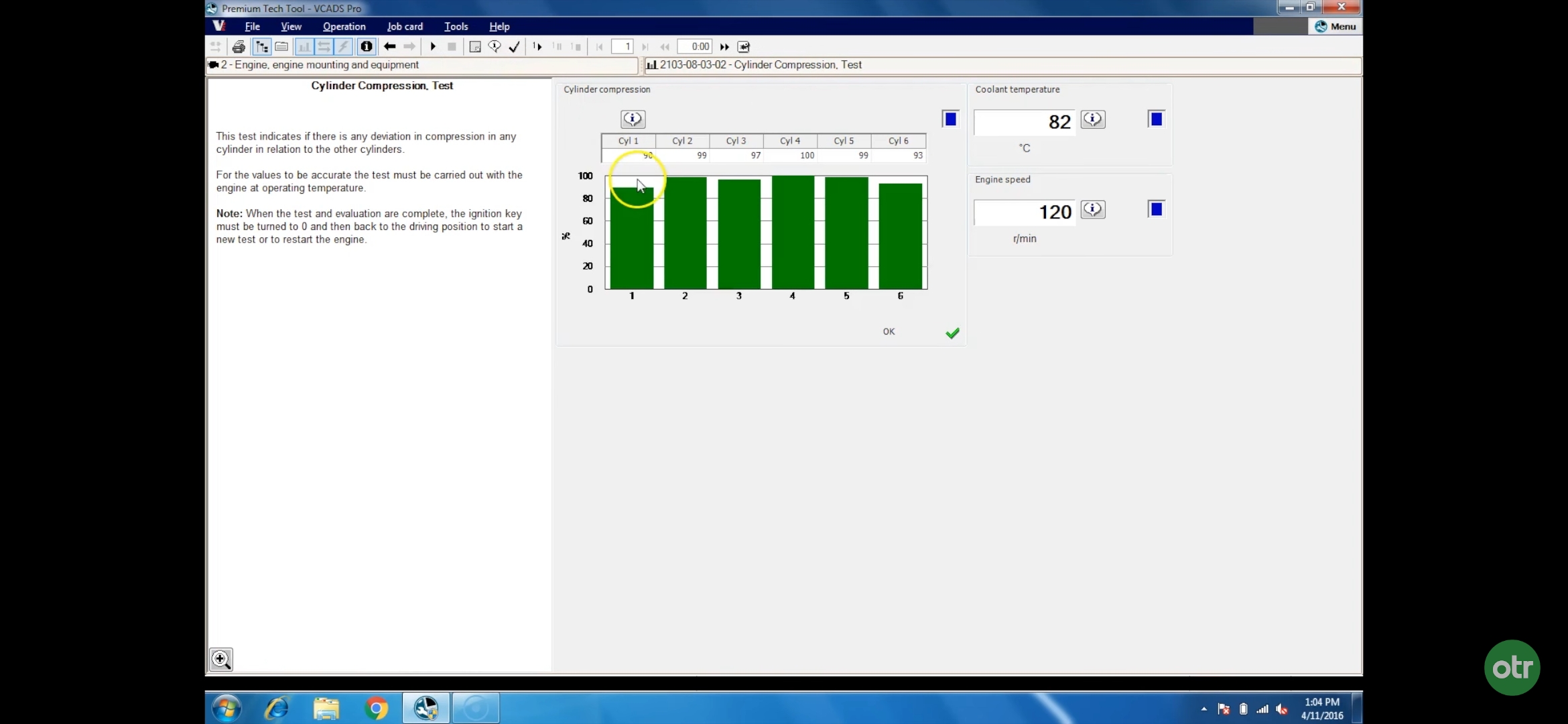This screenshot has width=1568, height=724.
Task: Open File Explorer from taskbar
Action: click(326, 709)
